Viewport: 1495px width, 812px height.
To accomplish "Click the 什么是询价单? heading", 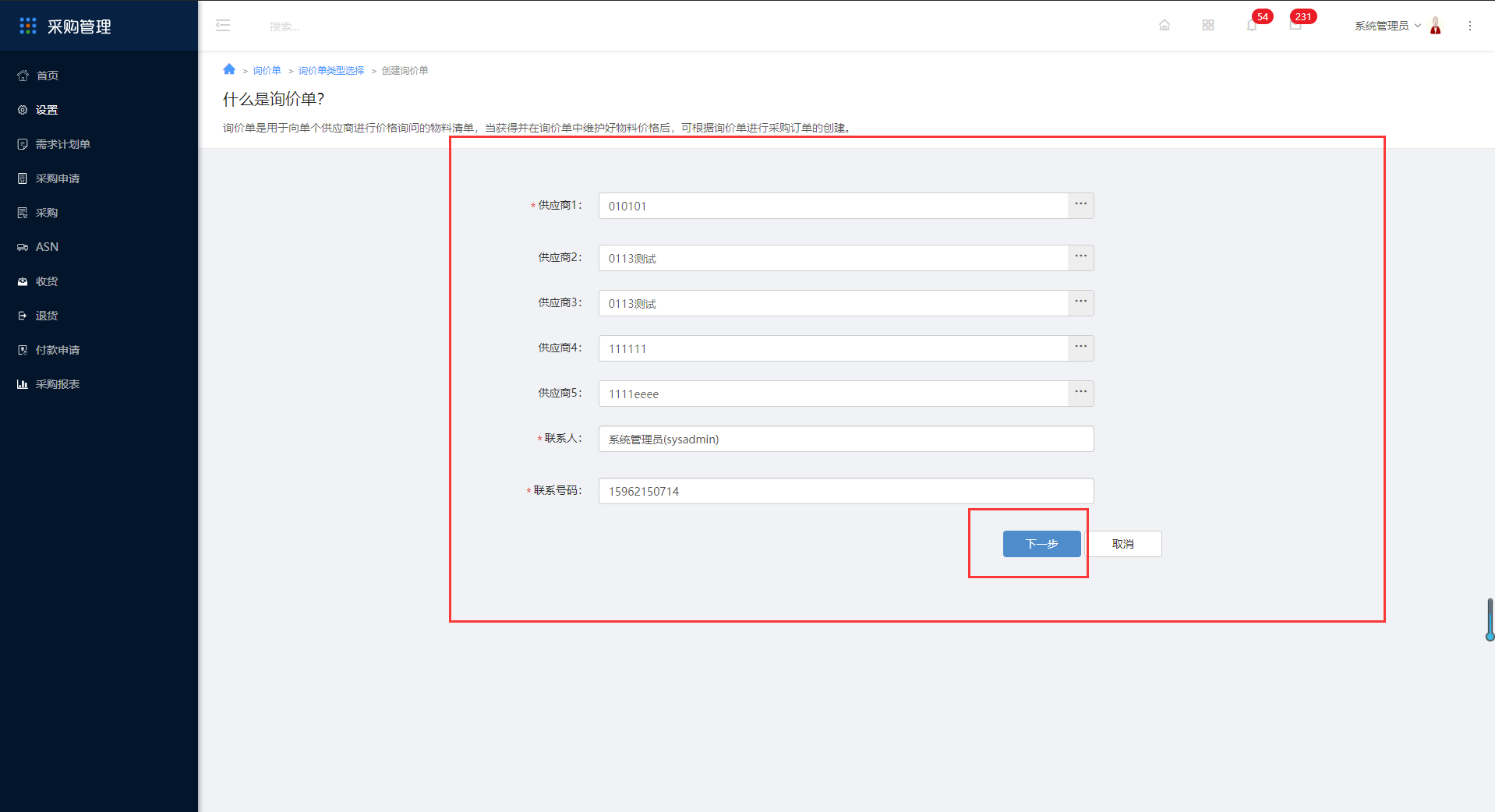I will (274, 99).
